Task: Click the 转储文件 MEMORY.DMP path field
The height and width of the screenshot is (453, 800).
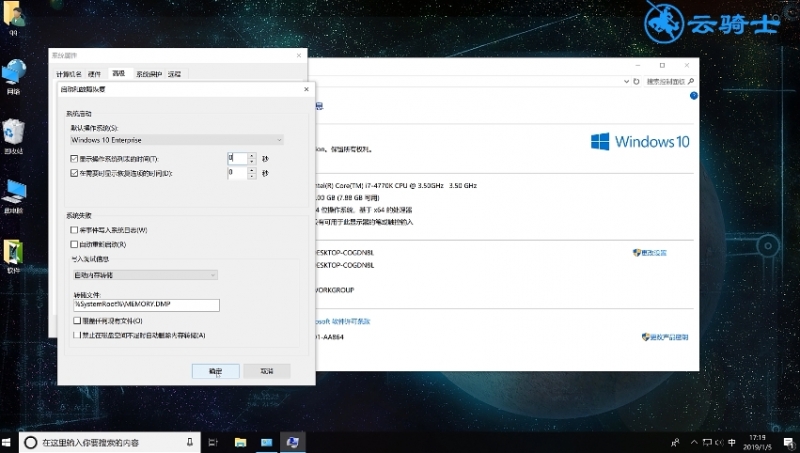Action: tap(146, 305)
